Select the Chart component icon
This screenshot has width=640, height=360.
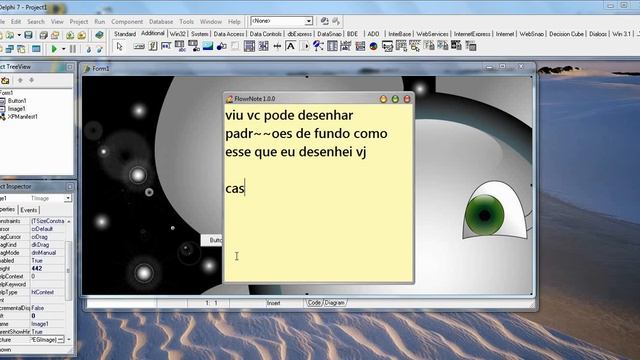pyautogui.click(x=373, y=46)
